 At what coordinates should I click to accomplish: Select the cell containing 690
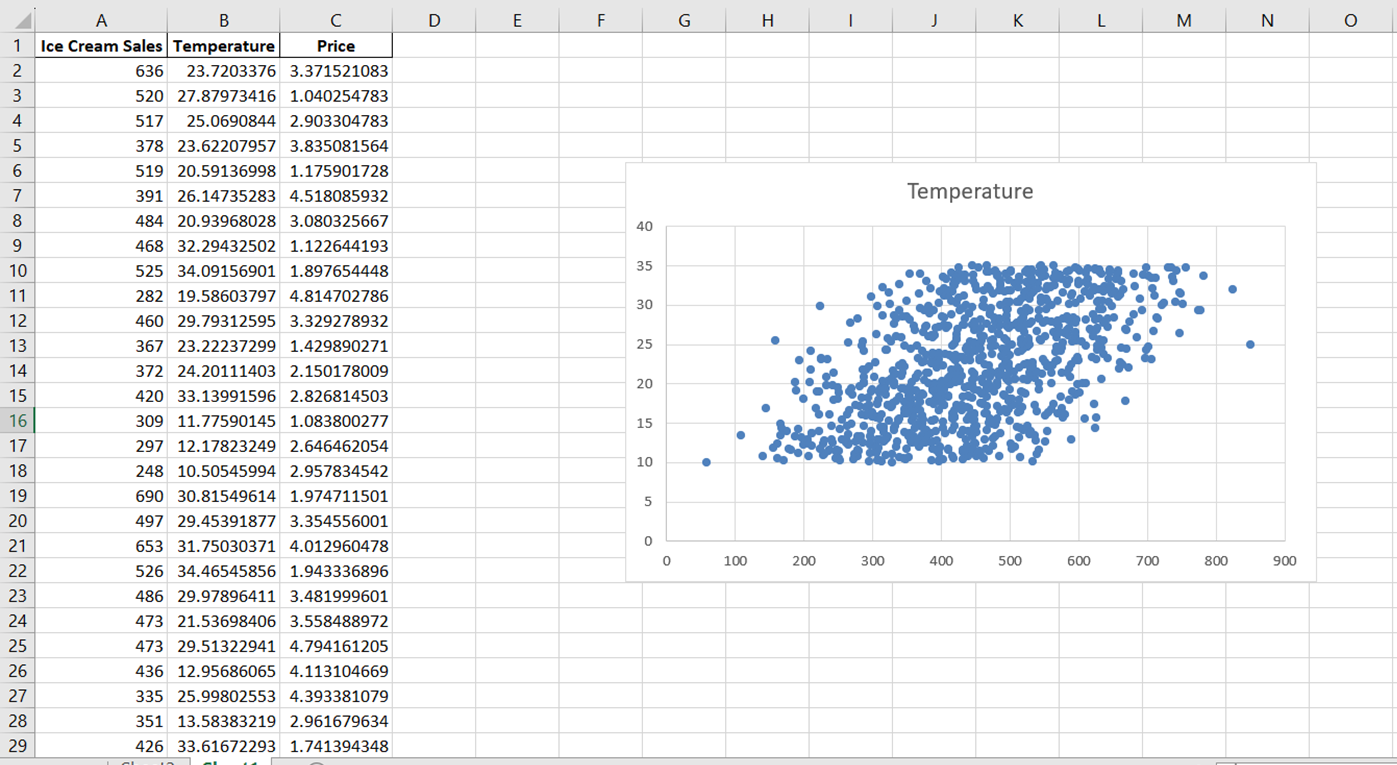(101, 495)
